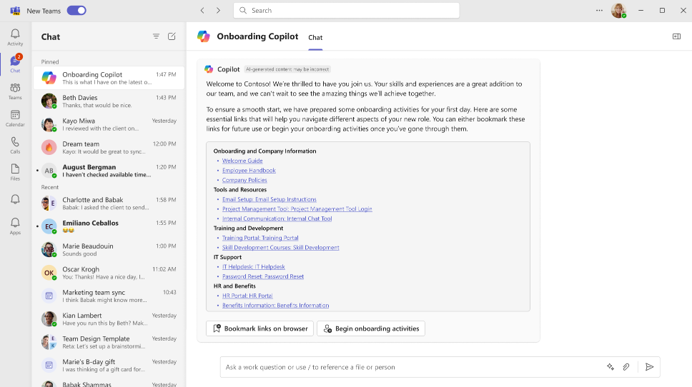
Task: Open chat with Marie Beaudouin
Action: (x=109, y=250)
